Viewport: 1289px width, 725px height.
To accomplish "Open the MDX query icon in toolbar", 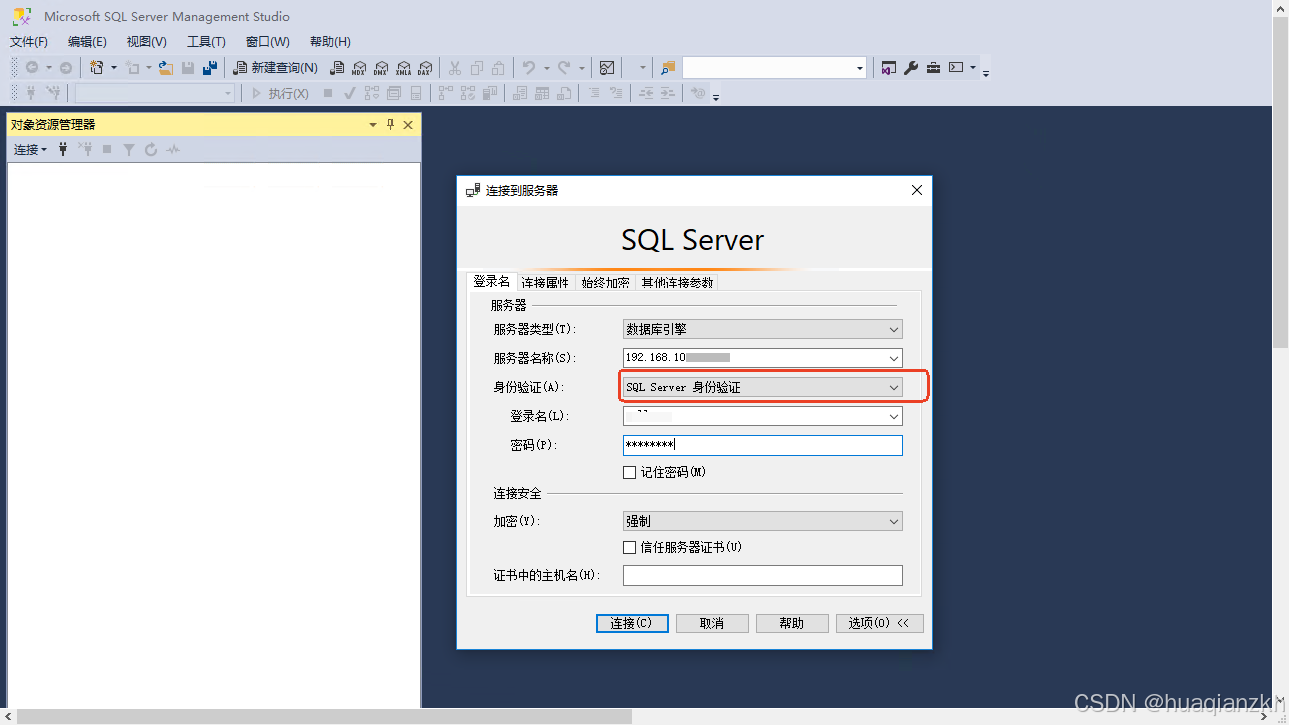I will click(x=359, y=68).
